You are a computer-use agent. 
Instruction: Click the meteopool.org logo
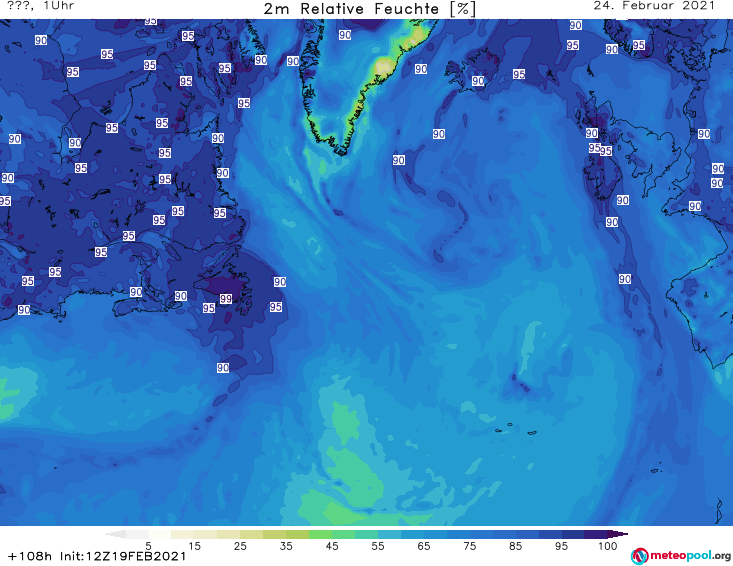[681, 556]
